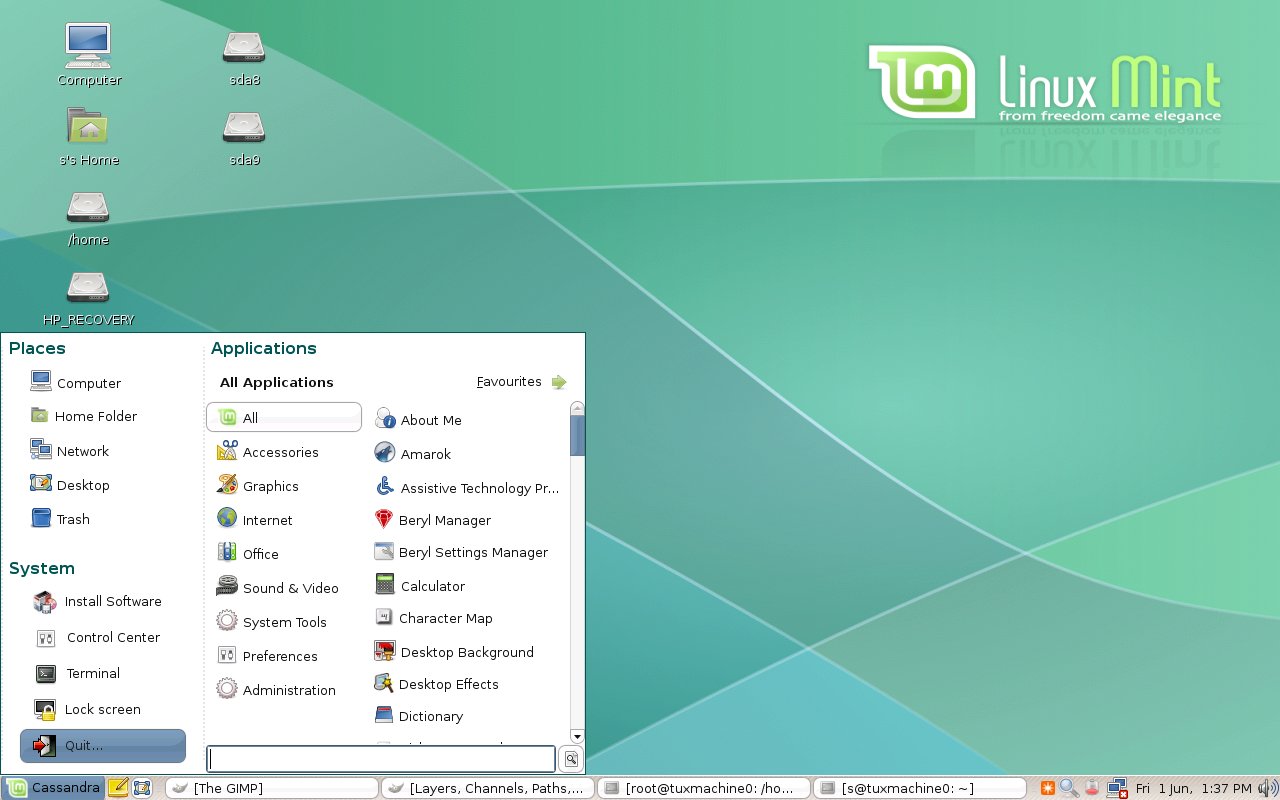Open Control Center from System section

98,637
